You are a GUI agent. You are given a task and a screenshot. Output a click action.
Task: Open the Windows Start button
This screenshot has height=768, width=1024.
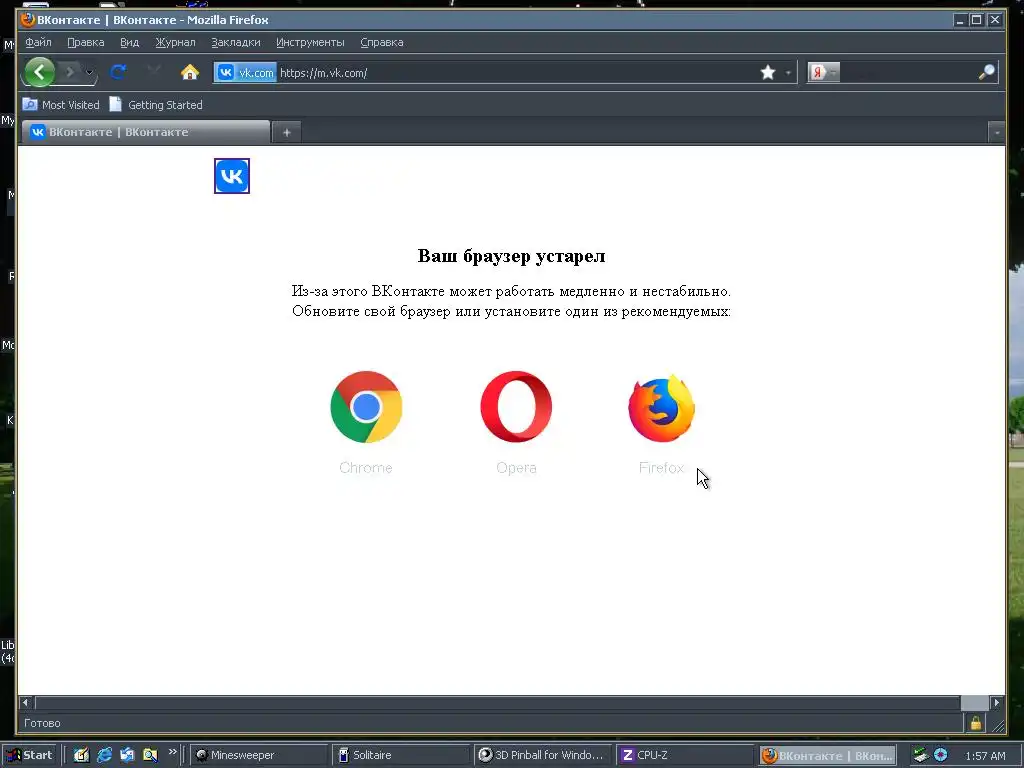pos(29,755)
